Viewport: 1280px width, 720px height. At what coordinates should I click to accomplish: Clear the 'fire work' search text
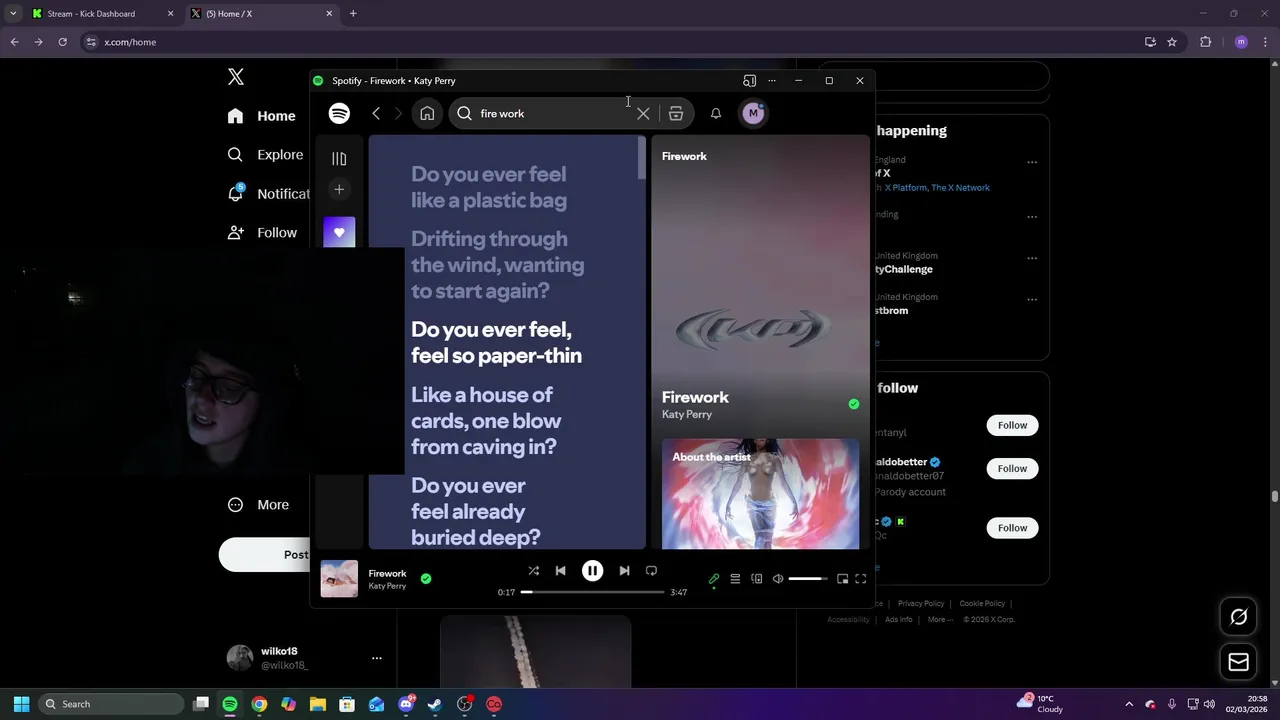tap(643, 113)
